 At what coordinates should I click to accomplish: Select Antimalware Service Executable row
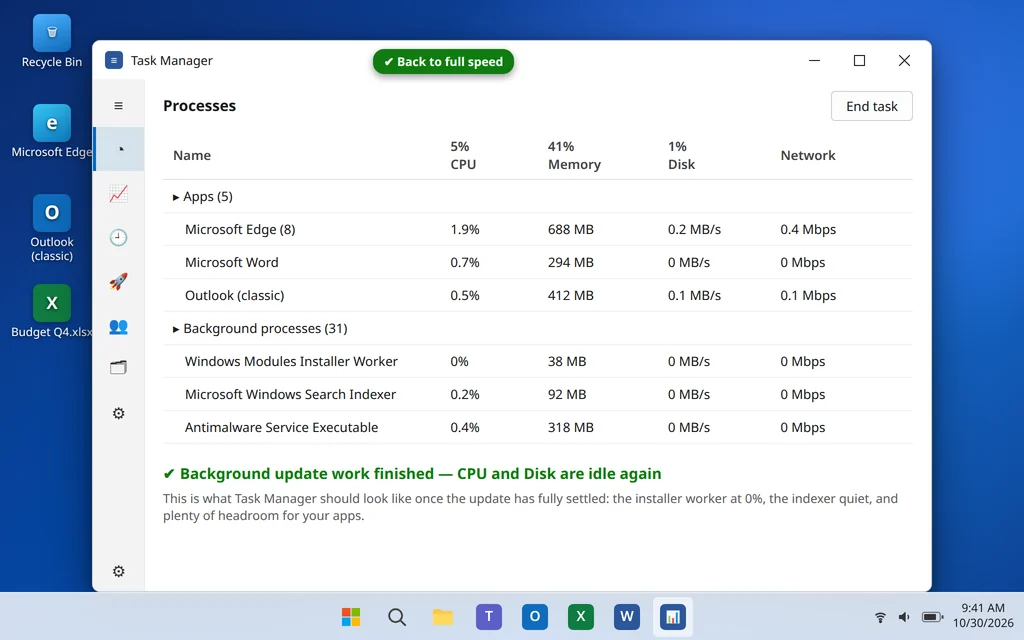point(537,427)
